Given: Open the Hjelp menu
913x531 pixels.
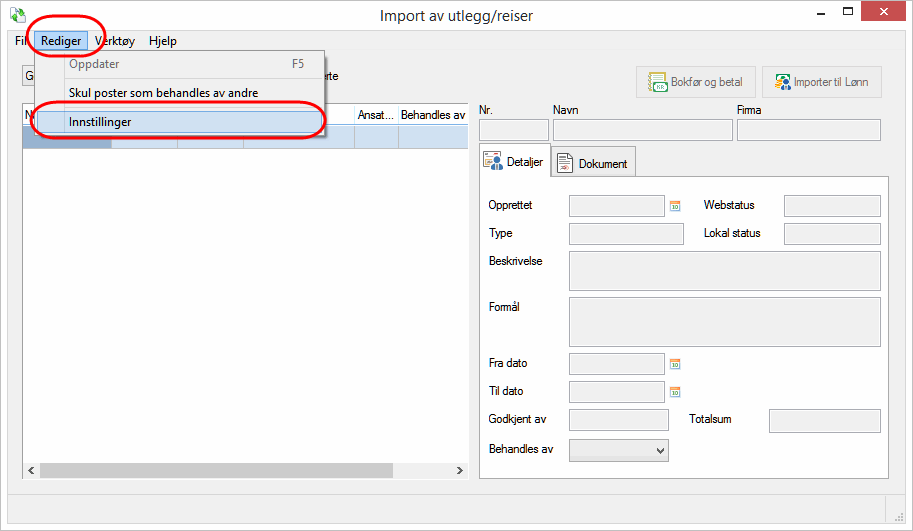Looking at the screenshot, I should [x=162, y=41].
